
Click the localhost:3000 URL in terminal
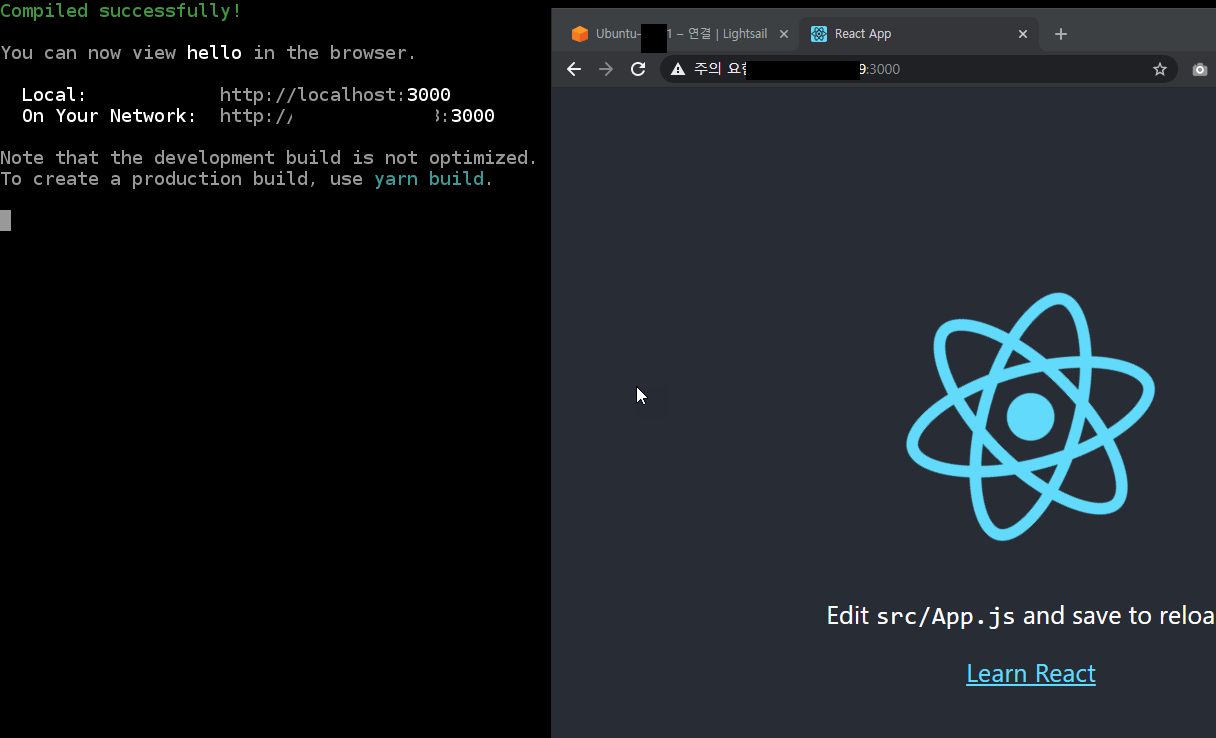point(335,95)
